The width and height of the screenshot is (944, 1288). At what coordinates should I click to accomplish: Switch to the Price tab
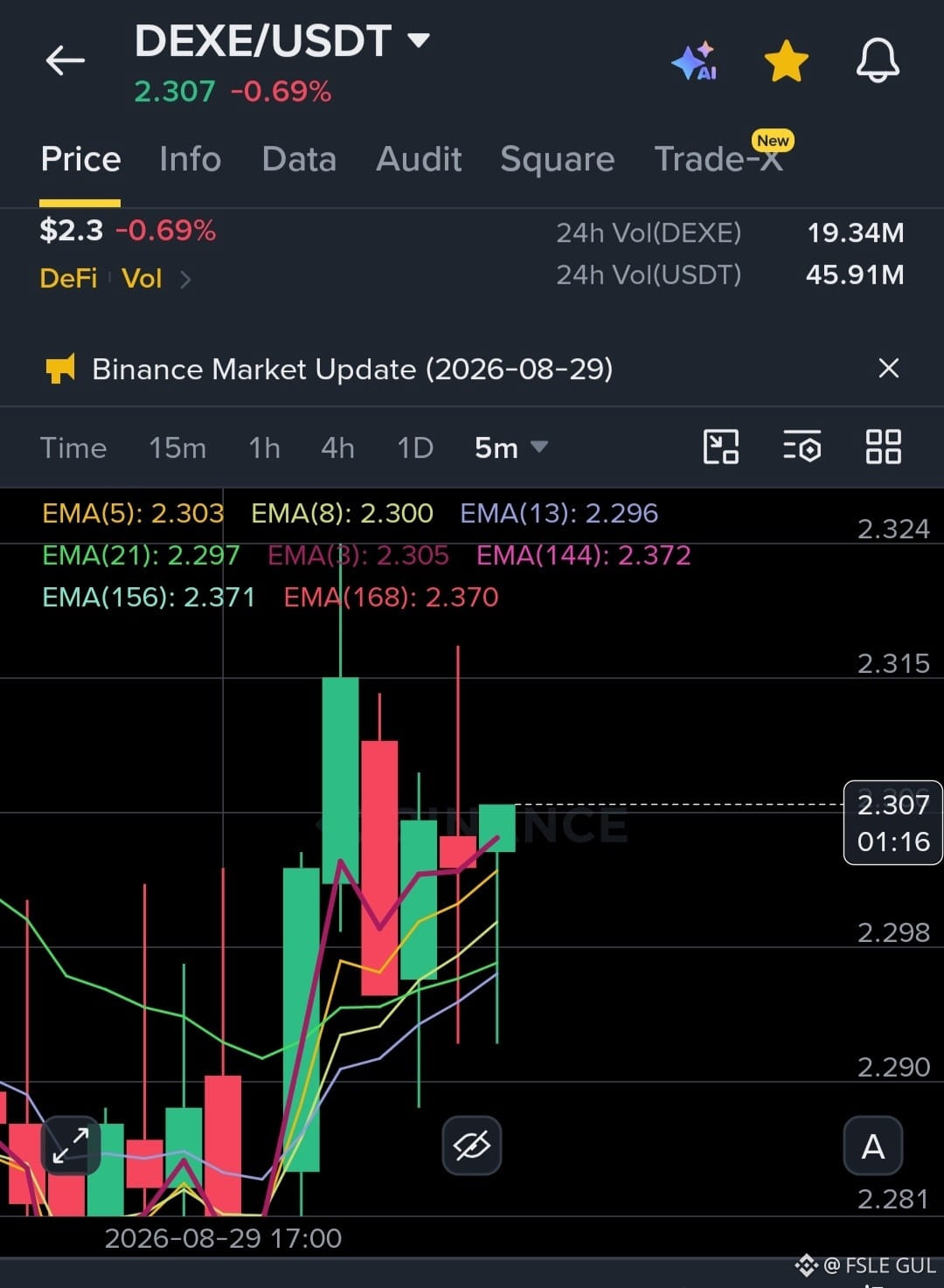click(80, 159)
